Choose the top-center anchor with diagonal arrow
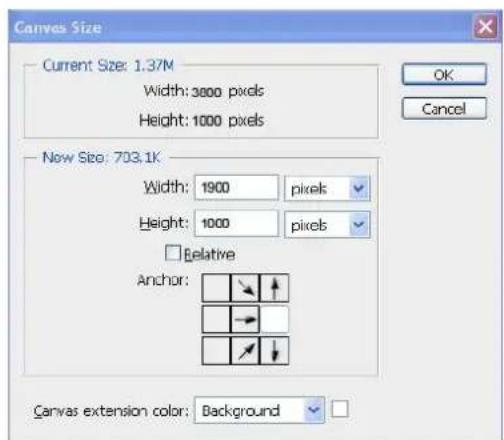Viewport: 504px width, 440px height. (x=245, y=288)
